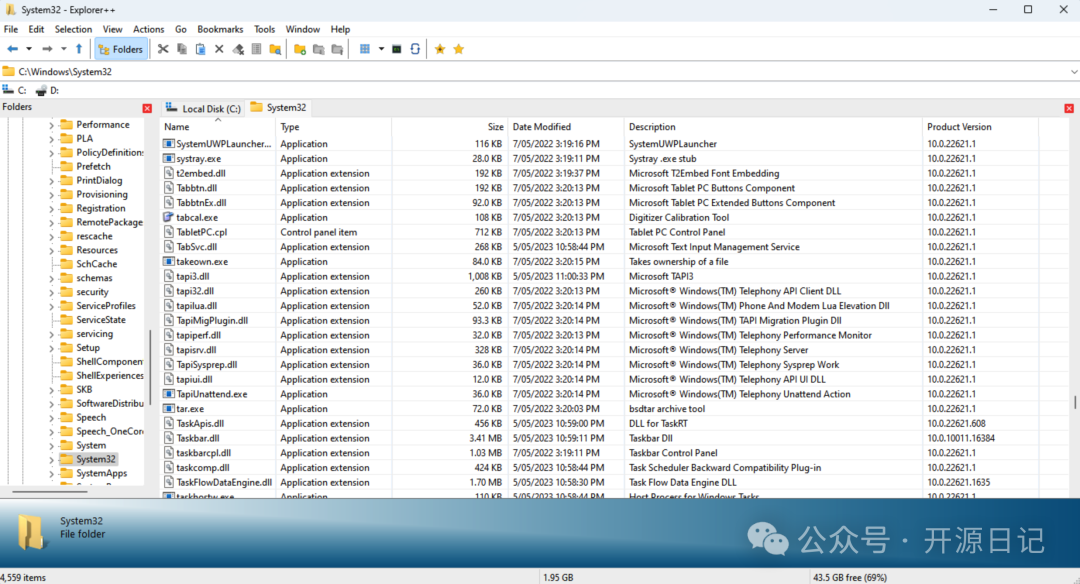Click the Move To folder icon

click(x=337, y=49)
